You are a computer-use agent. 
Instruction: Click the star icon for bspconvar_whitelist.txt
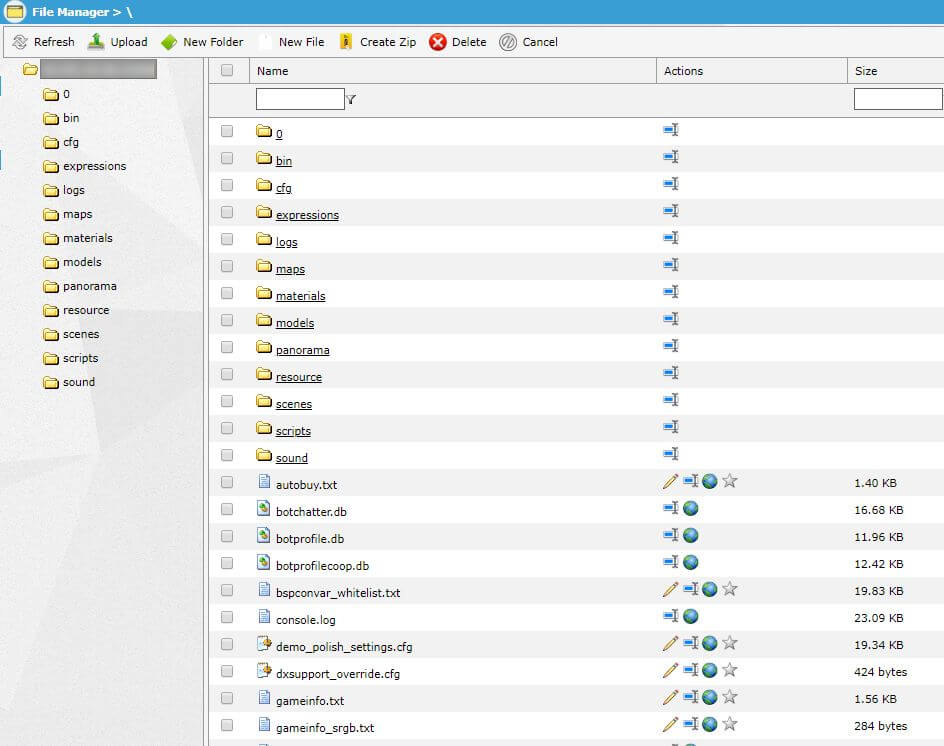730,589
